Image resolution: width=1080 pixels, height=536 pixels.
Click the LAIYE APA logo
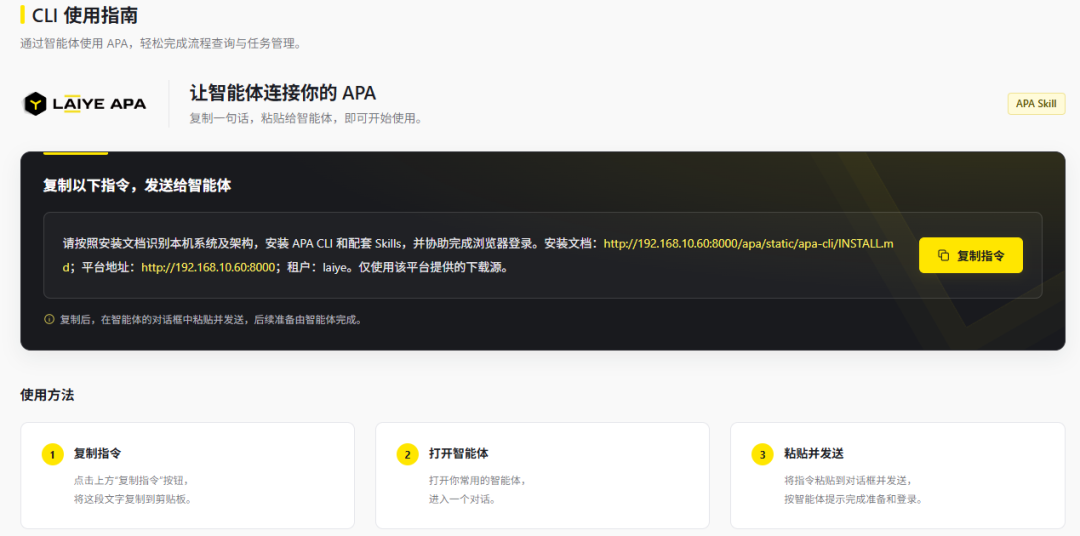pos(85,104)
